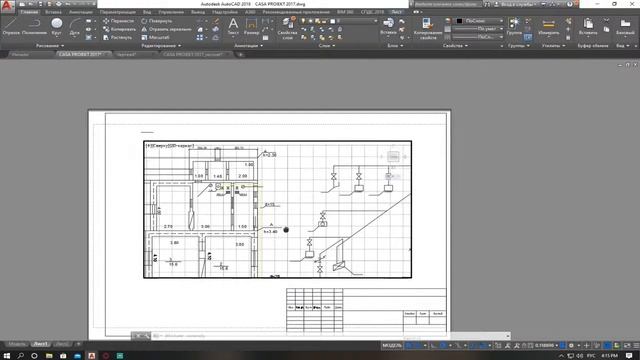Open the lineweight ПоСлою dropdown

click(479, 37)
